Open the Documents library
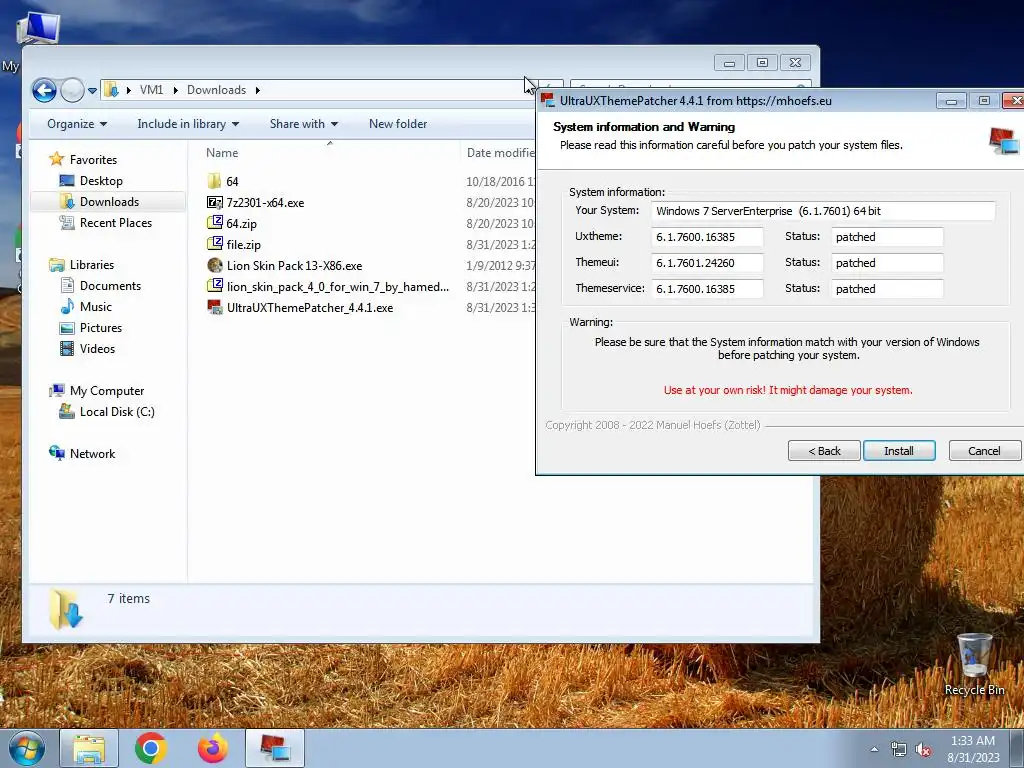1024x768 pixels. 110,285
